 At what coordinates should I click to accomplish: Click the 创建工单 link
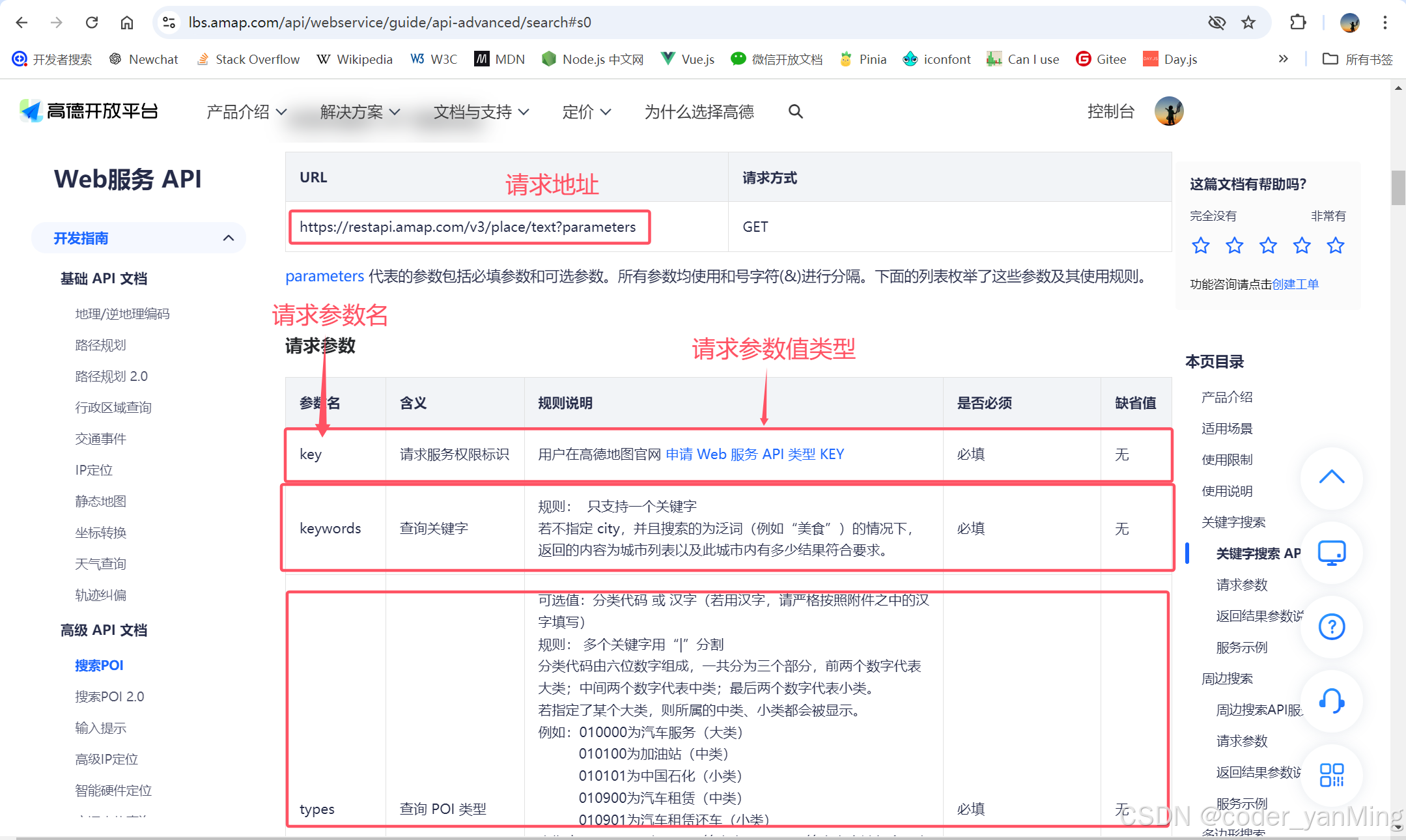click(1295, 284)
